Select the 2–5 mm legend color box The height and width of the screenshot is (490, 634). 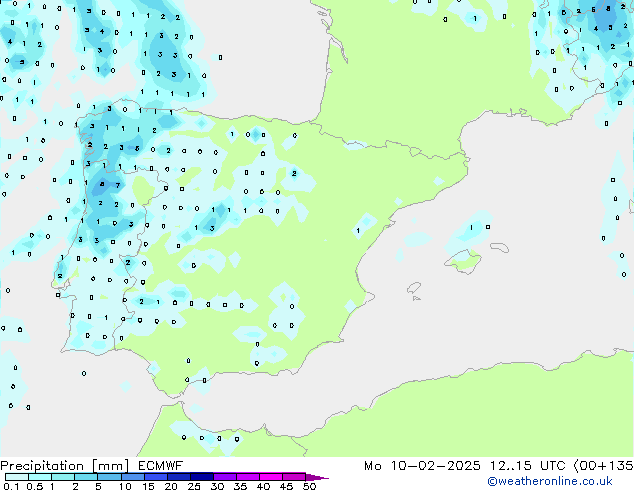(86, 477)
